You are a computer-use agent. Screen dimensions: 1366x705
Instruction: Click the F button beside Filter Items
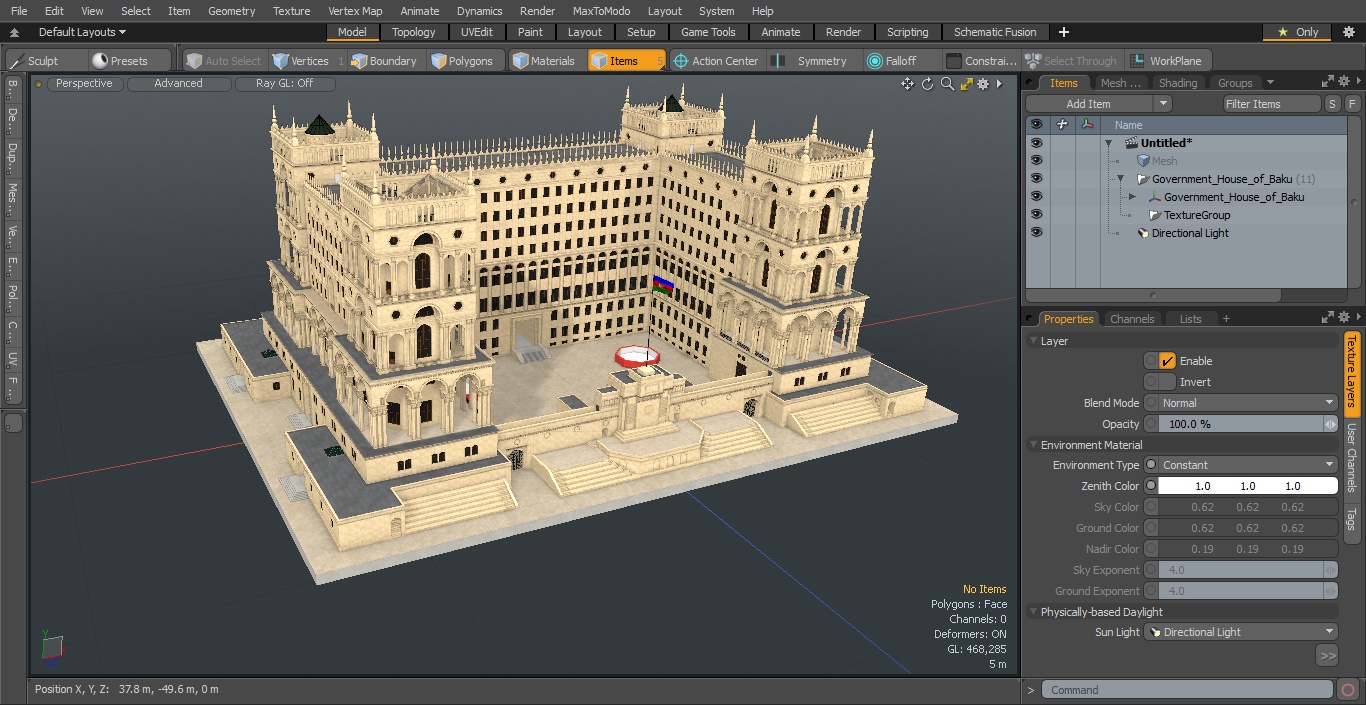point(1352,104)
